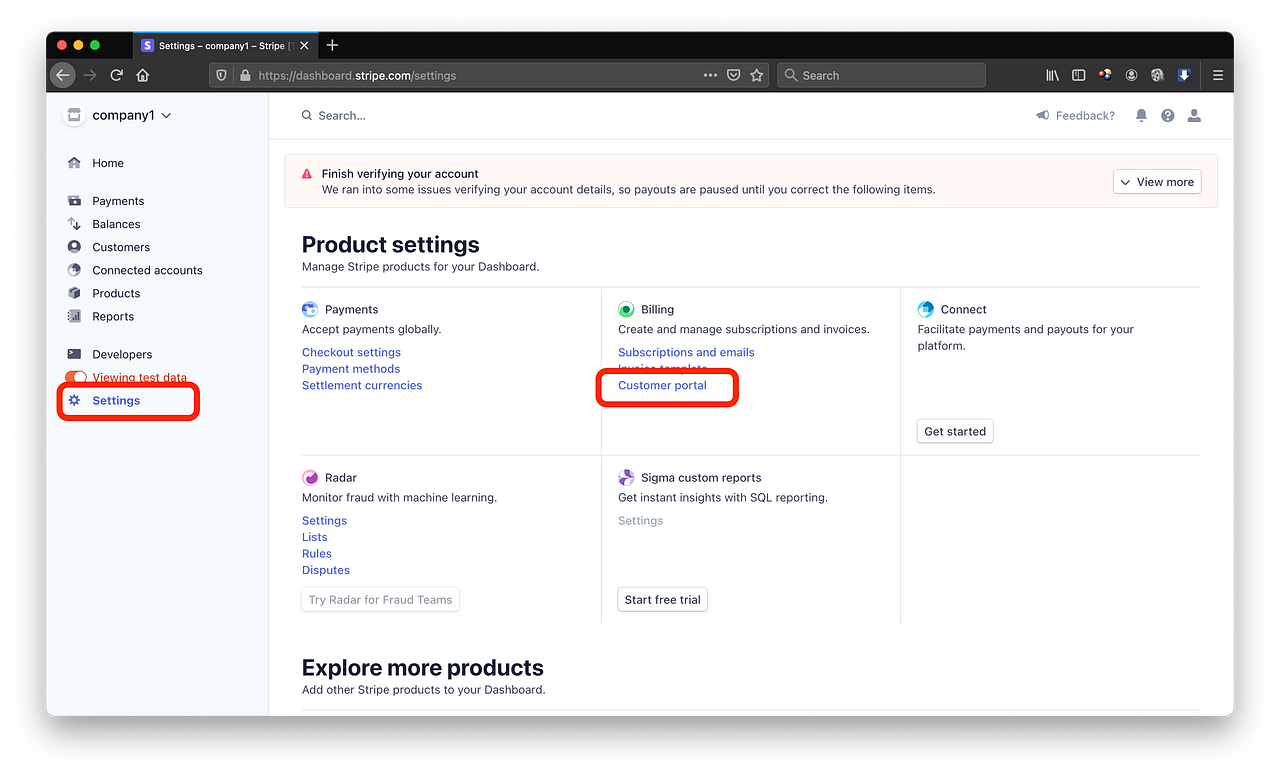Open the notifications bell icon
The width and height of the screenshot is (1280, 777).
tap(1140, 115)
